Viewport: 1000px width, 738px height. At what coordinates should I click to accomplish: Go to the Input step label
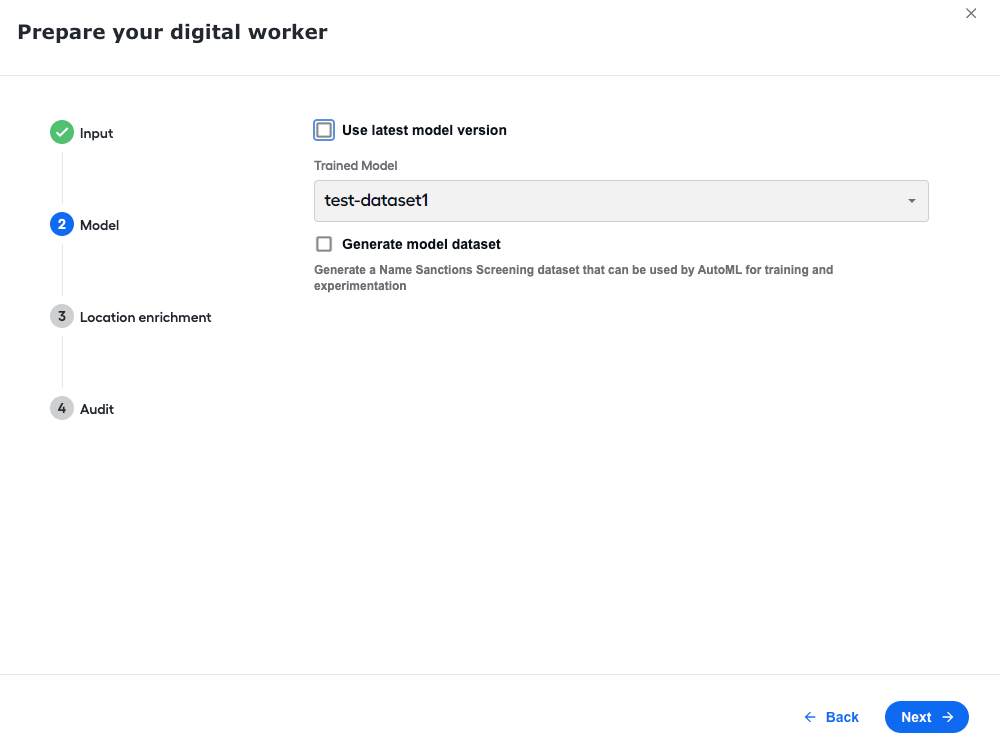(x=96, y=133)
